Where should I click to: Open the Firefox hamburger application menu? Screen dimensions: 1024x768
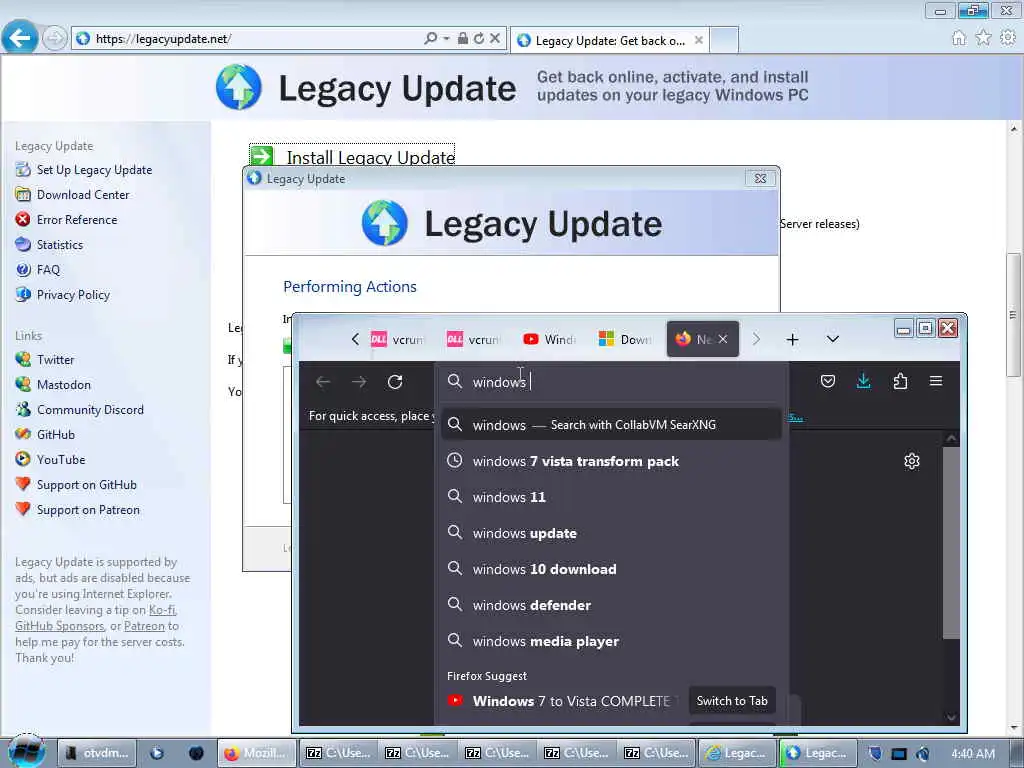(936, 381)
